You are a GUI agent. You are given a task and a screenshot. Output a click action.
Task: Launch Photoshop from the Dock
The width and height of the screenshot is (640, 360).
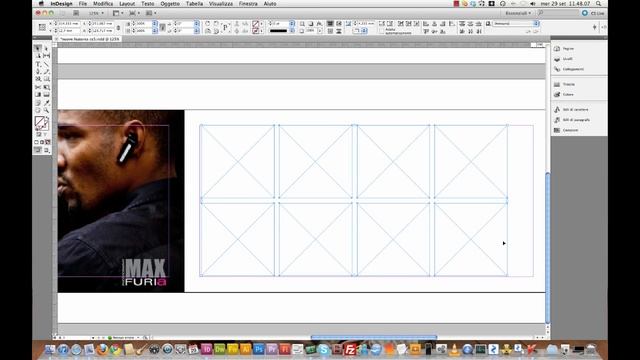[x=259, y=349]
